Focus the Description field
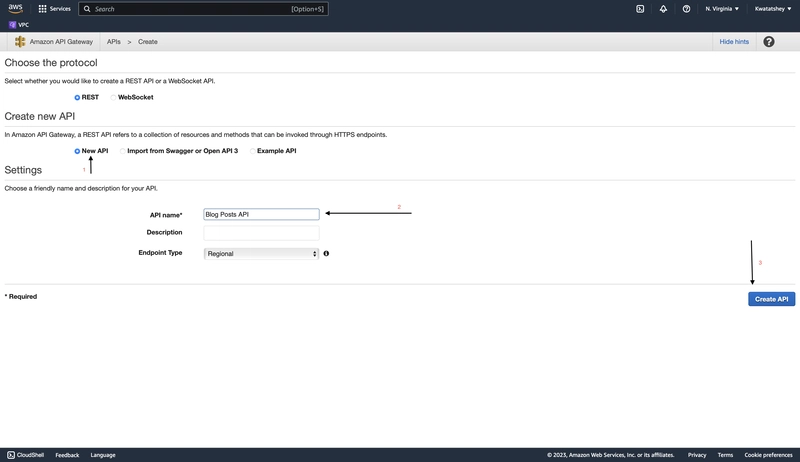The height and width of the screenshot is (462, 800). pos(261,233)
